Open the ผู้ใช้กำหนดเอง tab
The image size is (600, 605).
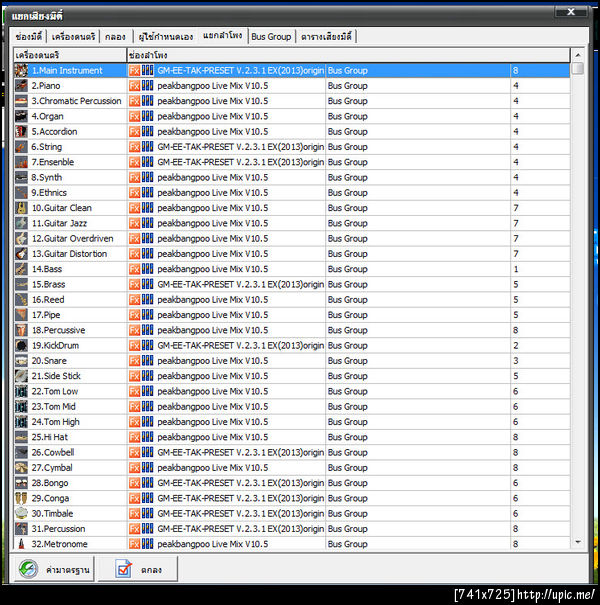click(x=166, y=37)
